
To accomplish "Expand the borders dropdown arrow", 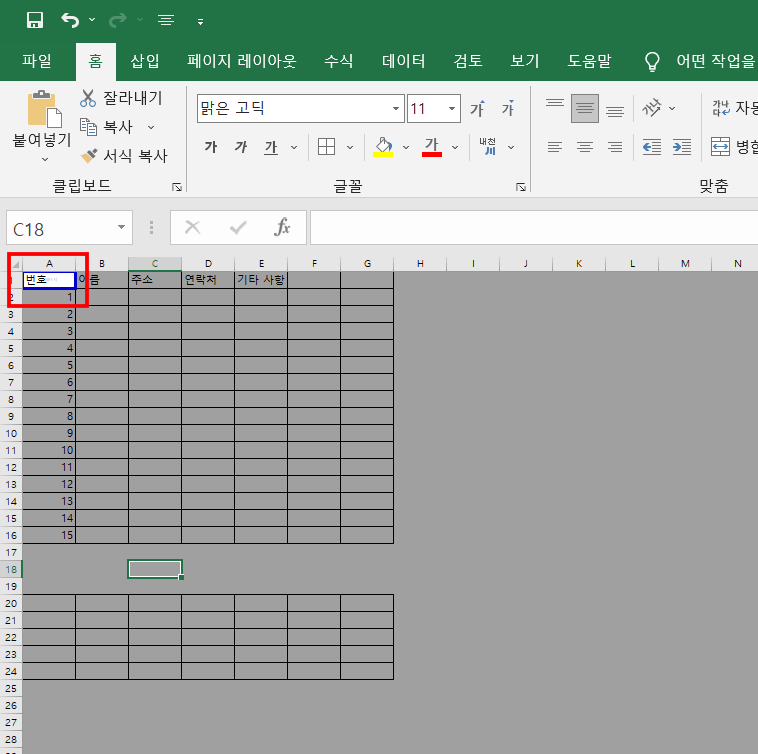I will [x=350, y=147].
